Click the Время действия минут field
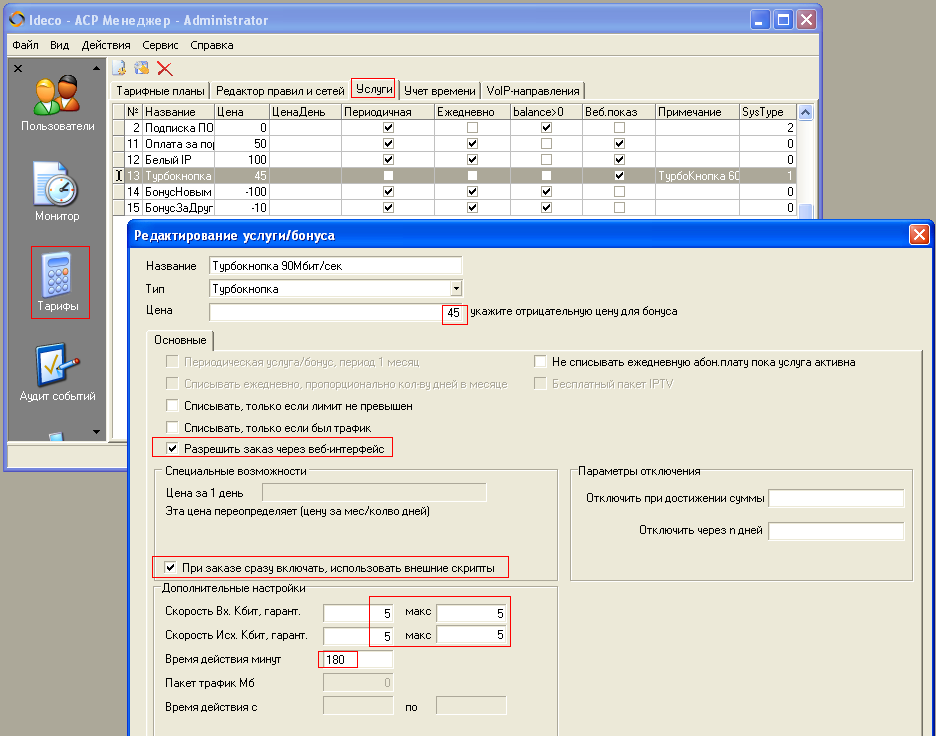936x736 pixels. [357, 659]
